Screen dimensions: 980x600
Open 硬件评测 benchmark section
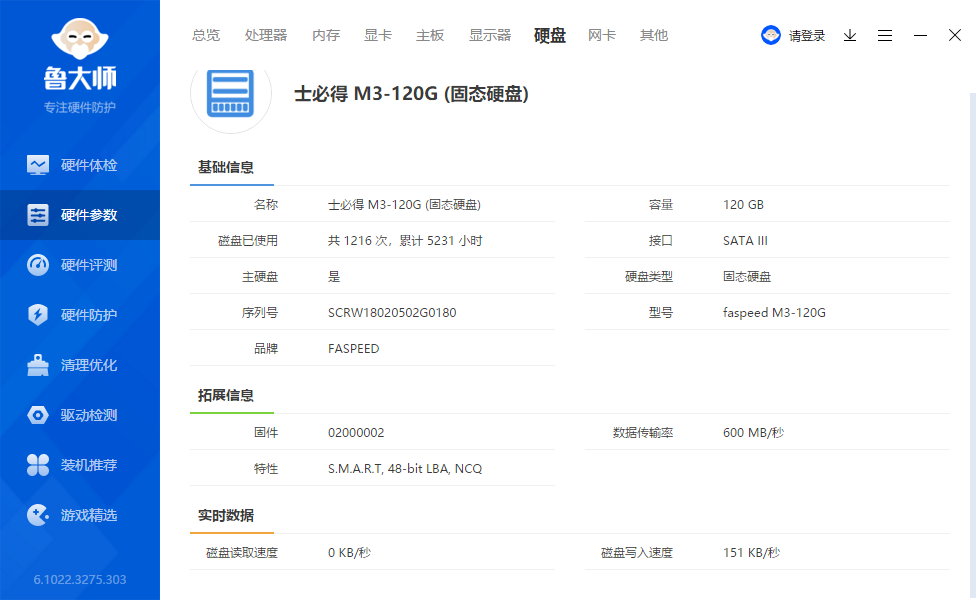coord(80,265)
